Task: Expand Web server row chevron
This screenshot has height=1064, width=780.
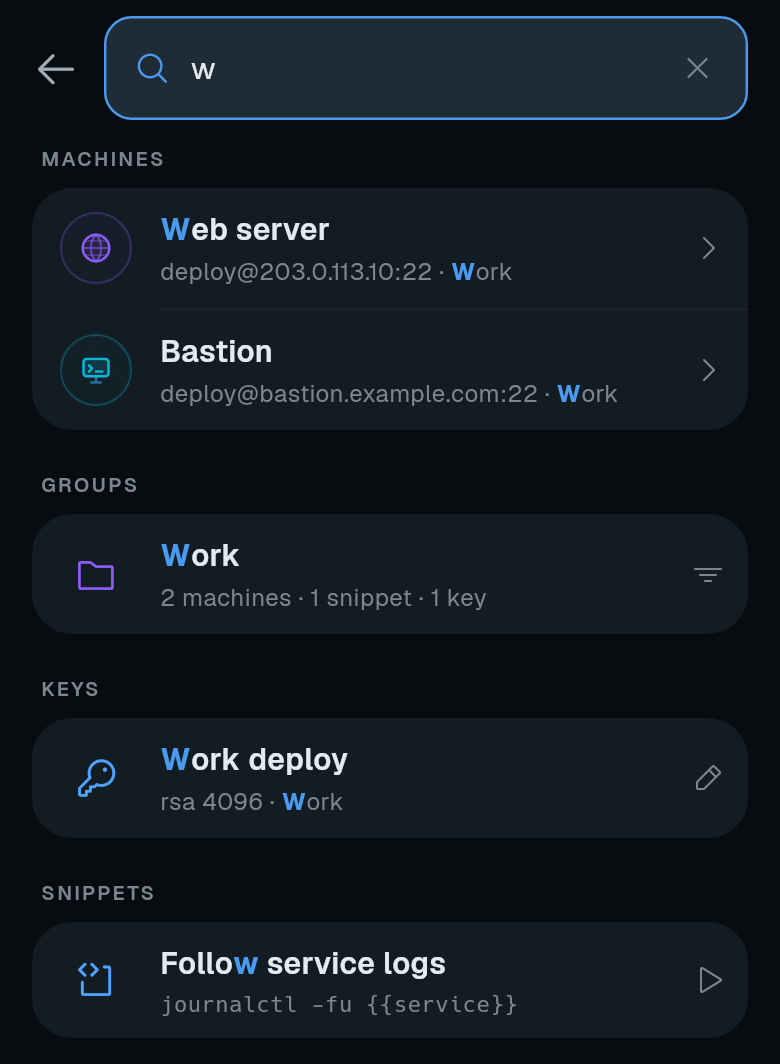Action: [708, 248]
